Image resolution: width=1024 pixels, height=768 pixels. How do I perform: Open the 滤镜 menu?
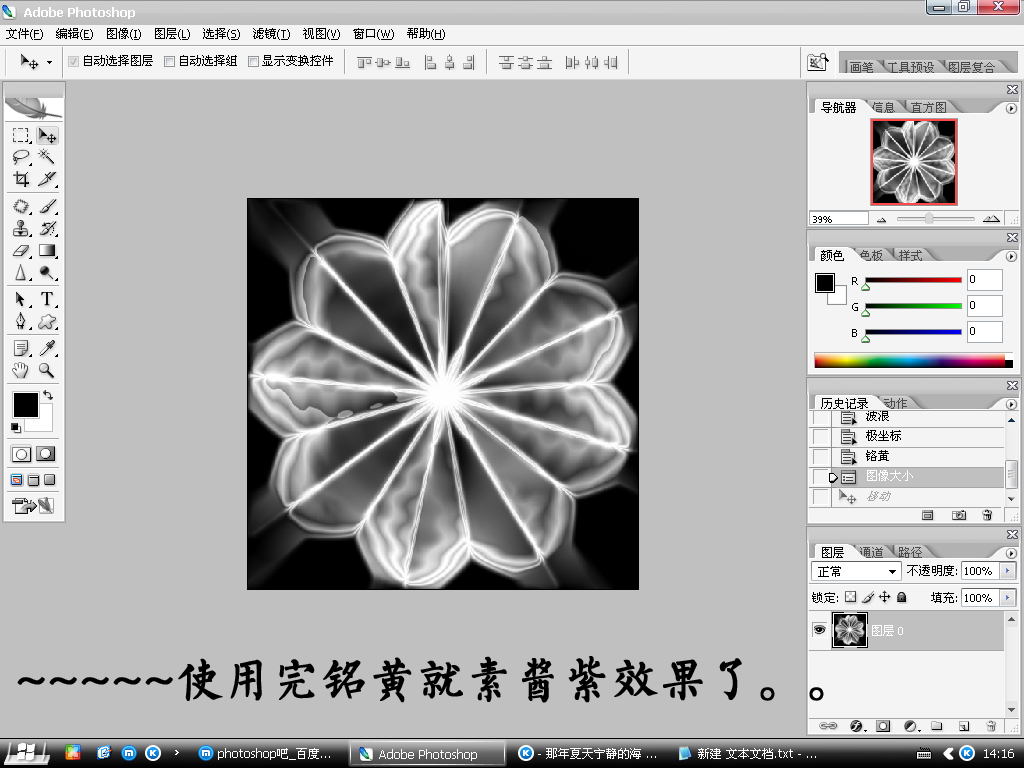coord(270,34)
